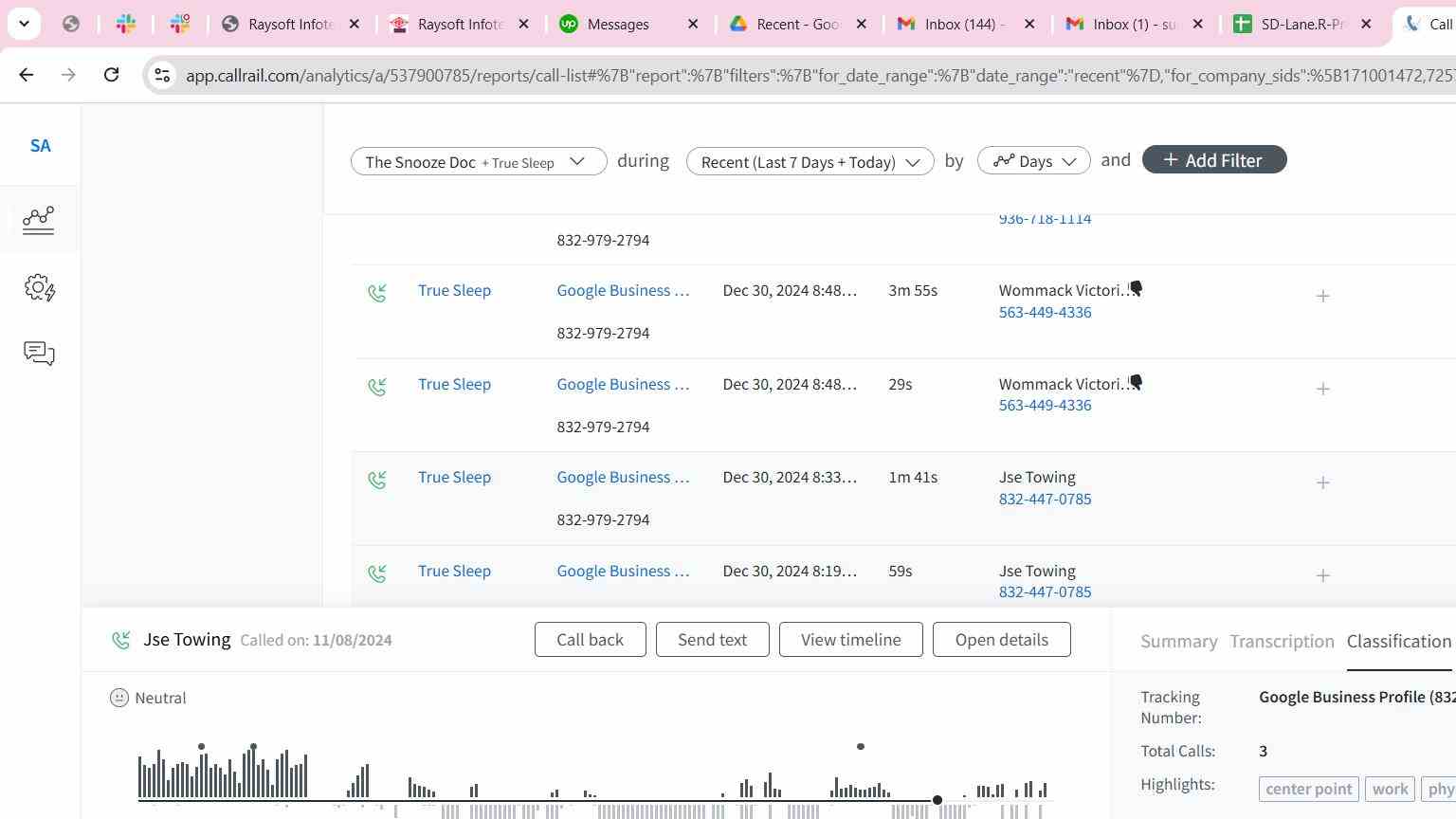
Task: Open the Recent (Last 7 Days + Today) dropdown
Action: 810,161
